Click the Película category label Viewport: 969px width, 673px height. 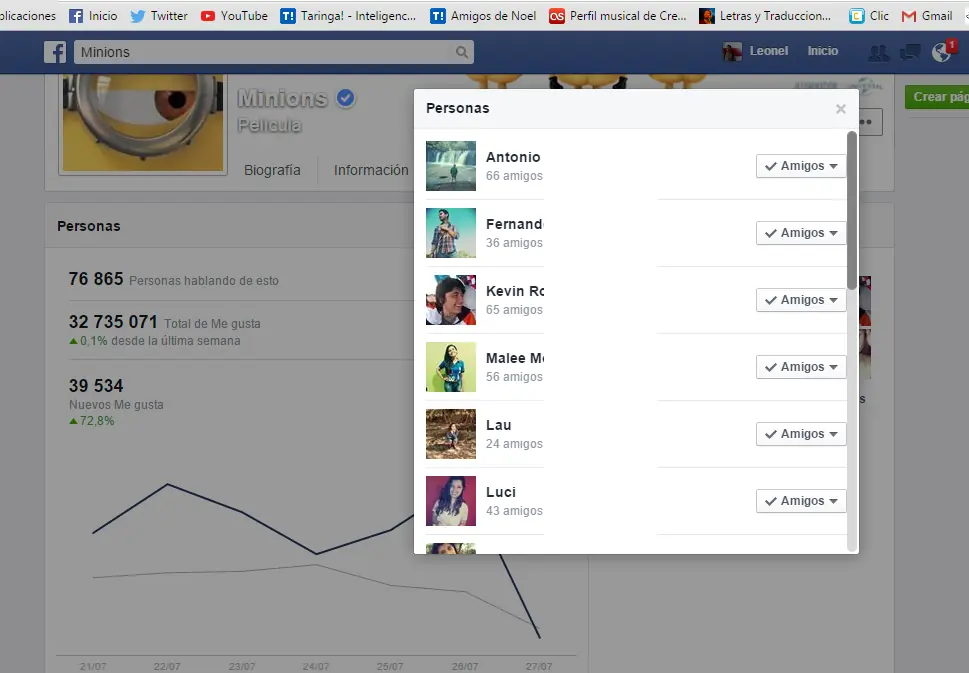coord(269,125)
